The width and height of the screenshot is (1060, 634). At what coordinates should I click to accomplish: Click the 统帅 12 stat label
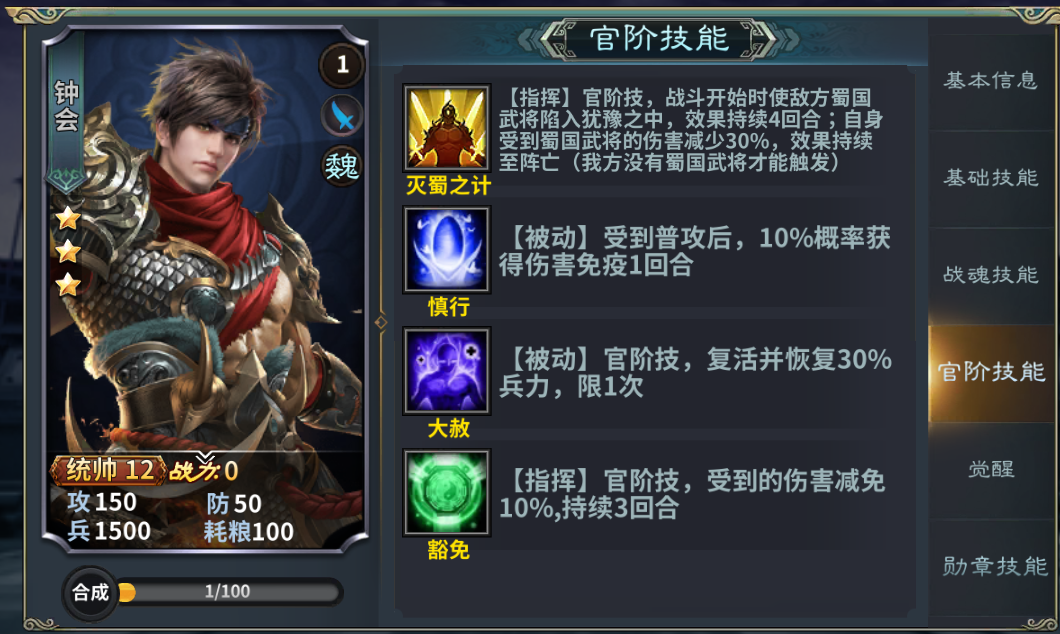pos(109,470)
